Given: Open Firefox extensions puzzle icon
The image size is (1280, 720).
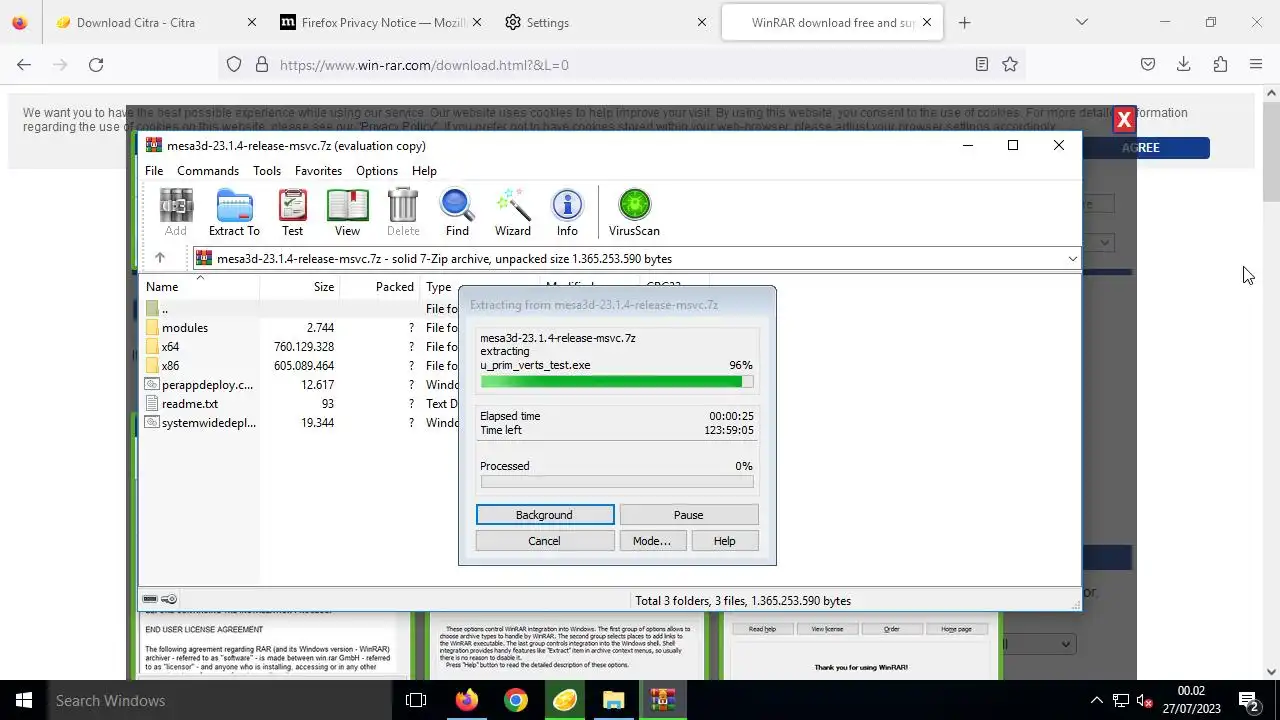Looking at the screenshot, I should [x=1220, y=65].
